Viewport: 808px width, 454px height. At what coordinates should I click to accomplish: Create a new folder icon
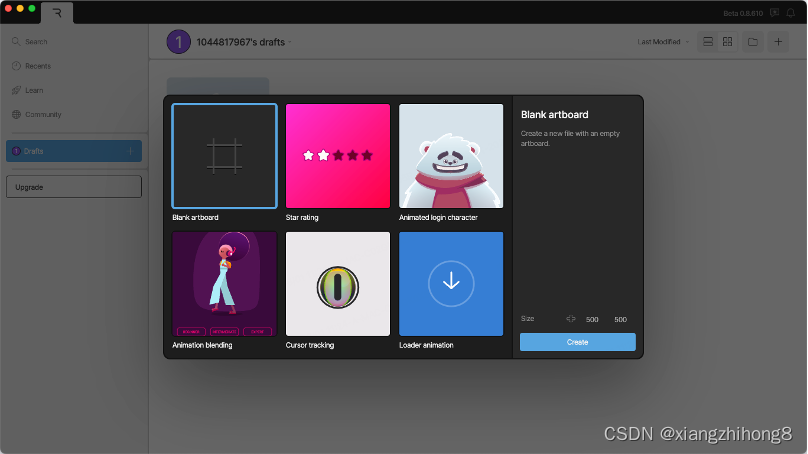click(753, 42)
